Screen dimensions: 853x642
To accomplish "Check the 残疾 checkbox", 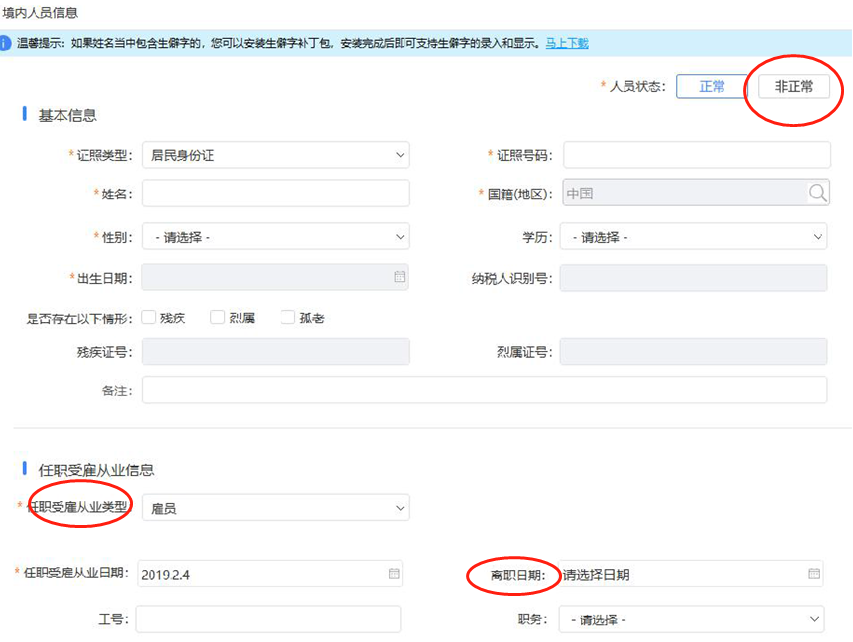I will point(149,318).
